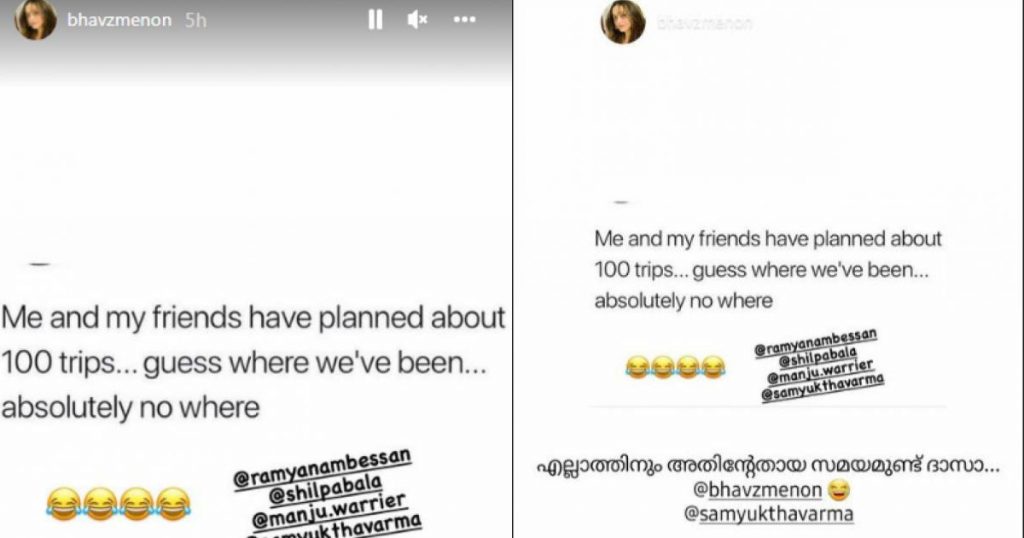Screen dimensions: 1024x538
Task: Open profile avatar in the right story
Action: pos(622,22)
